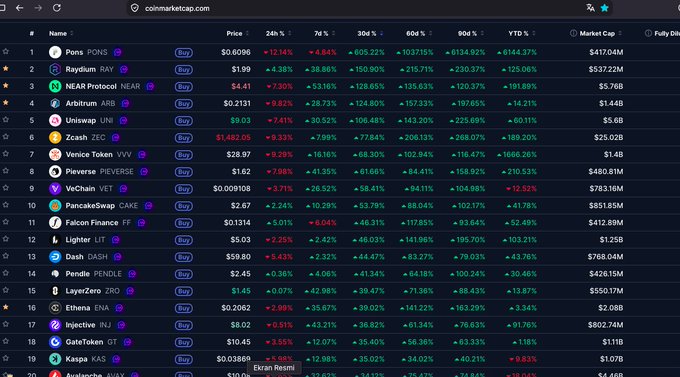Click the Fully Diluted info icon
This screenshot has height=377, width=680.
(x=648, y=33)
